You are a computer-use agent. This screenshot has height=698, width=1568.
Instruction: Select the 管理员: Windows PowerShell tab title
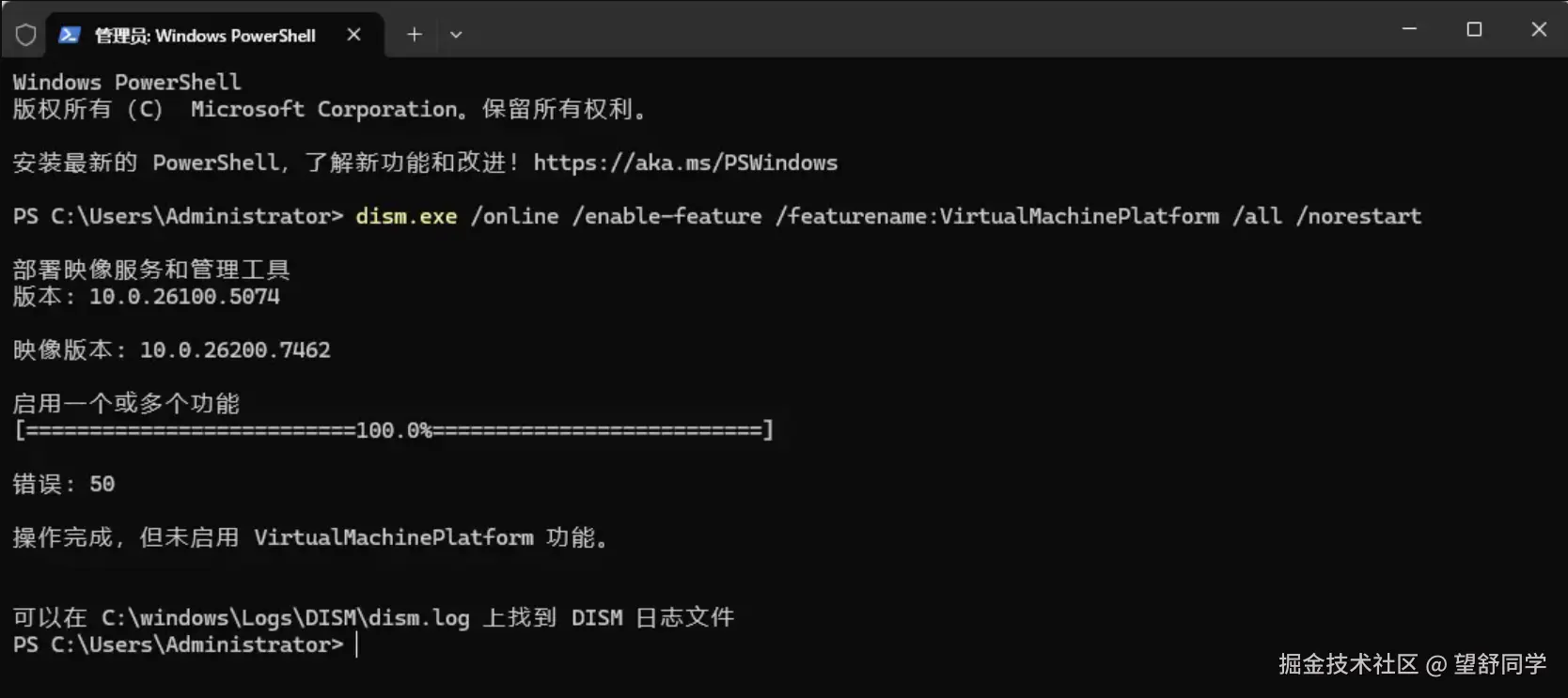205,36
